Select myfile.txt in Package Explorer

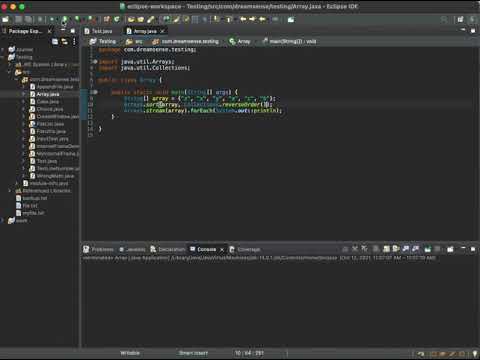coord(33,213)
